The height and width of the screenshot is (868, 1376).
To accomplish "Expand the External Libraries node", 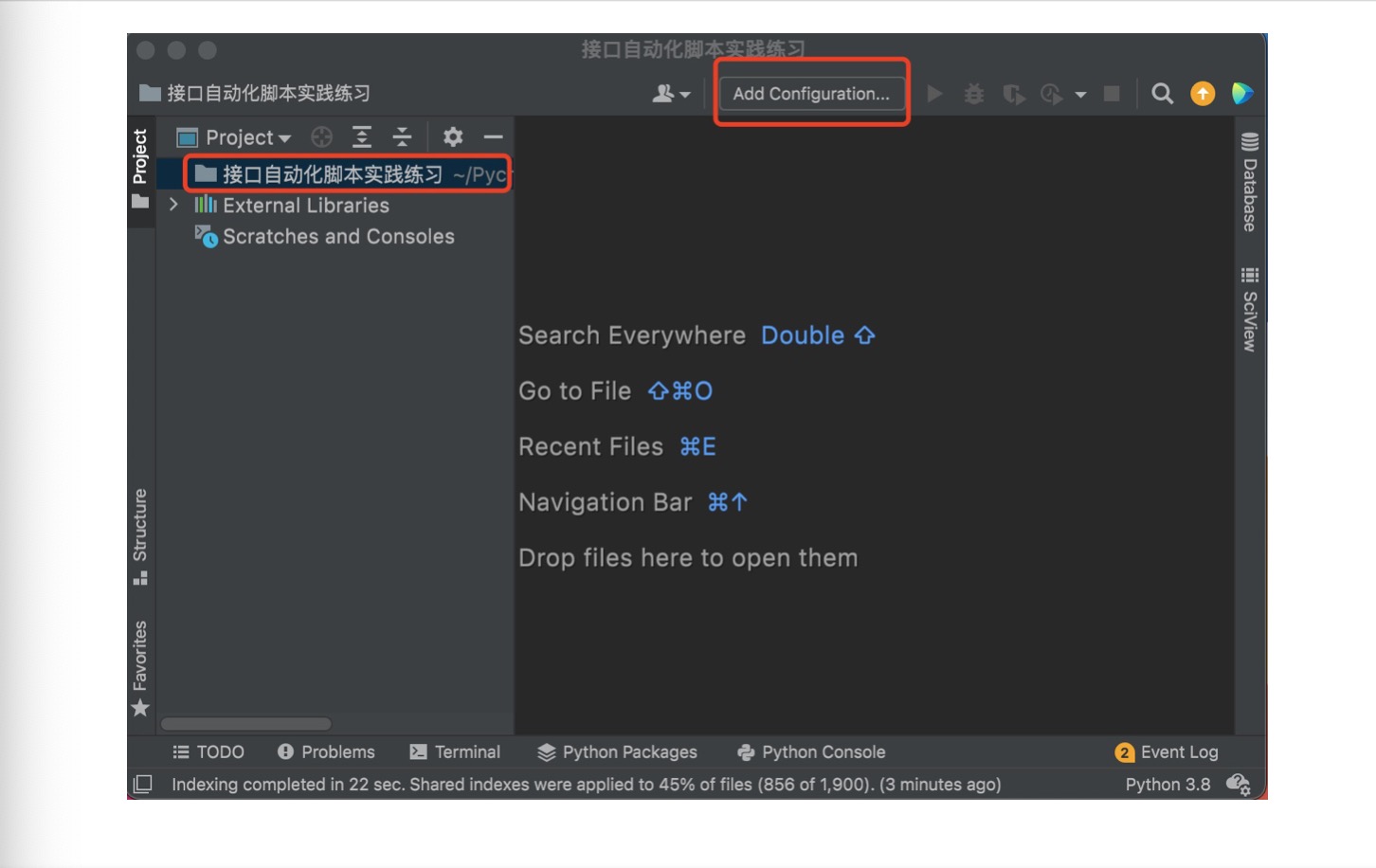I will (x=173, y=205).
